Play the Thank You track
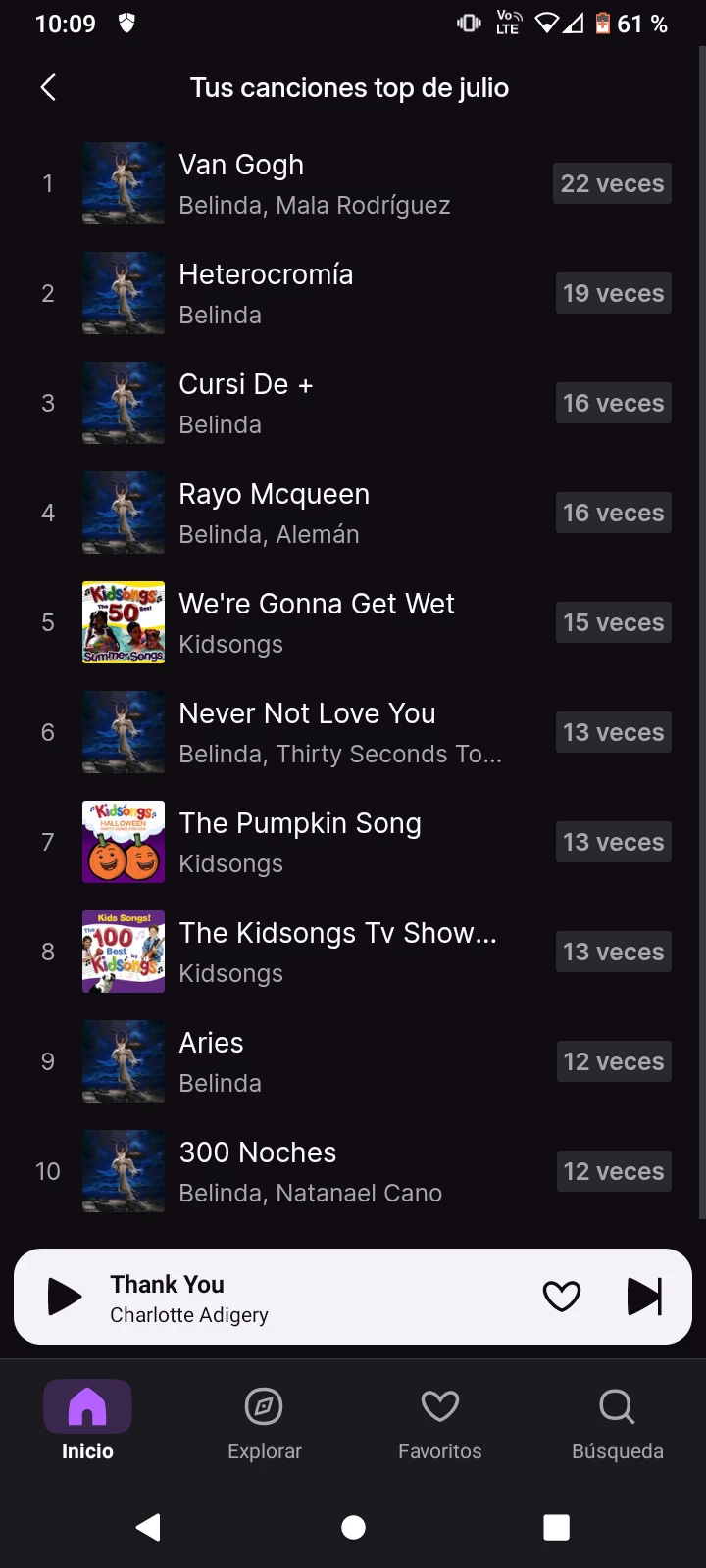706x1568 pixels. (65, 1297)
